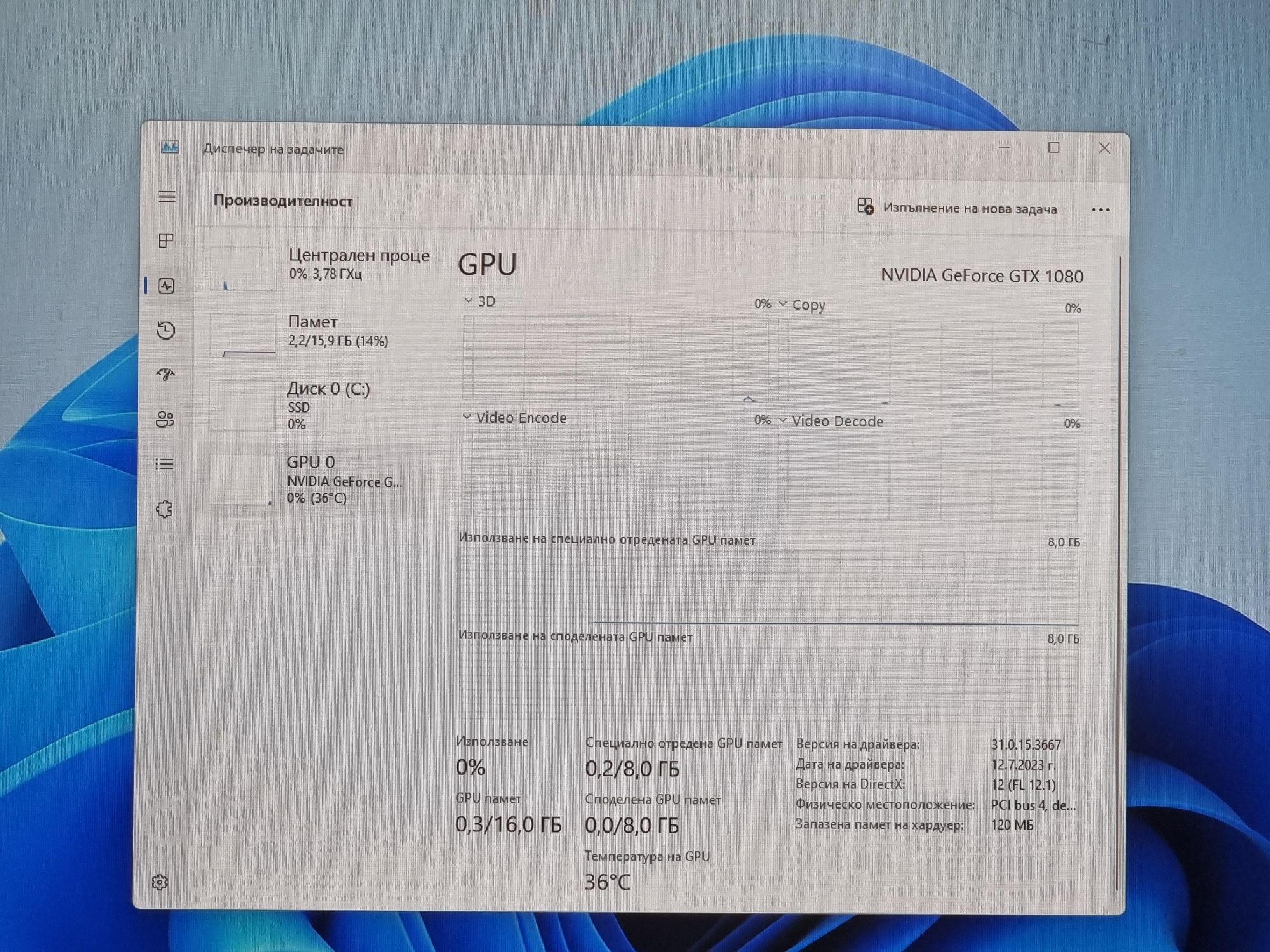Collapse graphs using the small up chevron
Viewport: 1270px width, 952px height.
(x=749, y=399)
